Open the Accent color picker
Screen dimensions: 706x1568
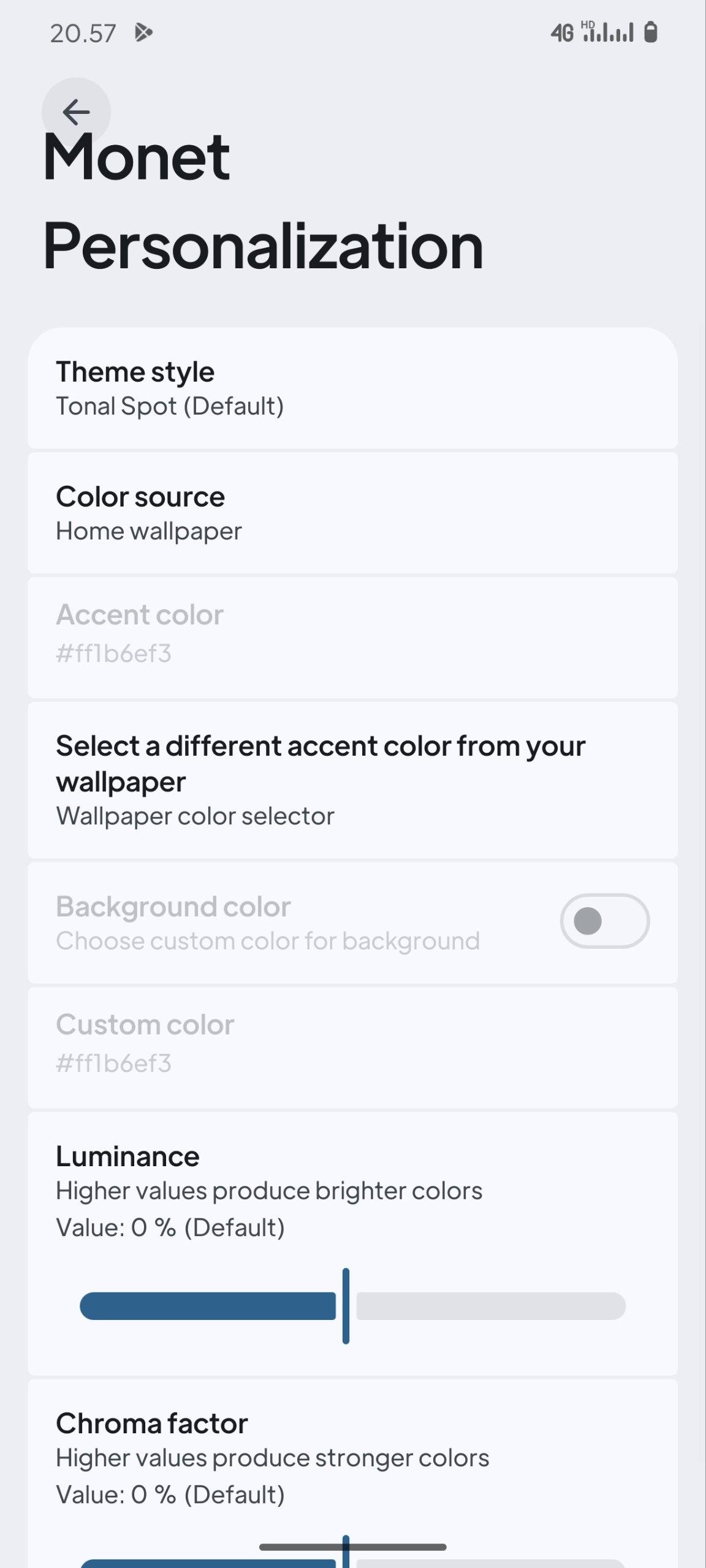tap(352, 637)
